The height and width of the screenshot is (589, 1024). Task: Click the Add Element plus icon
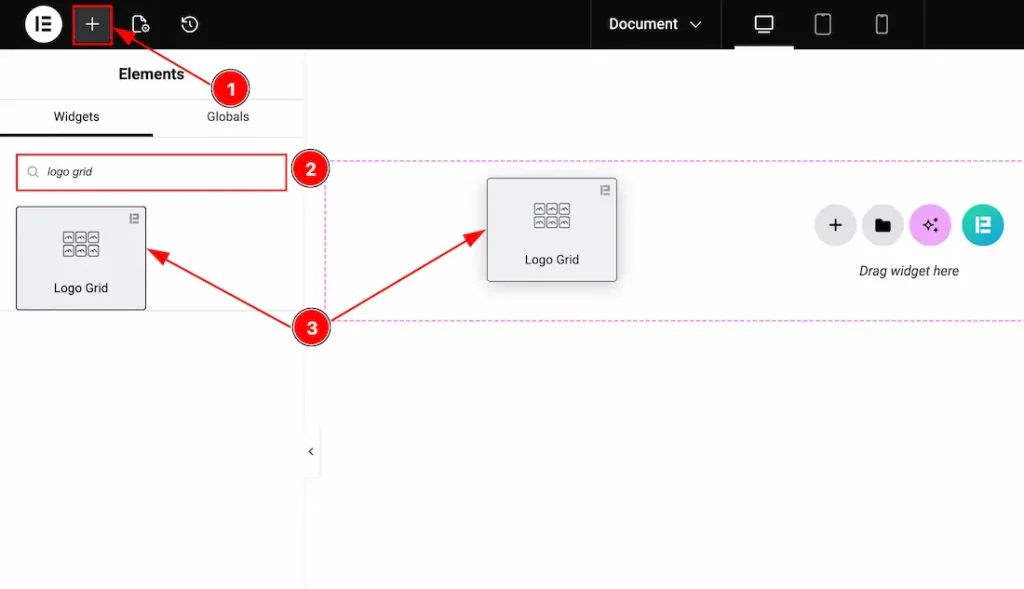[x=92, y=24]
